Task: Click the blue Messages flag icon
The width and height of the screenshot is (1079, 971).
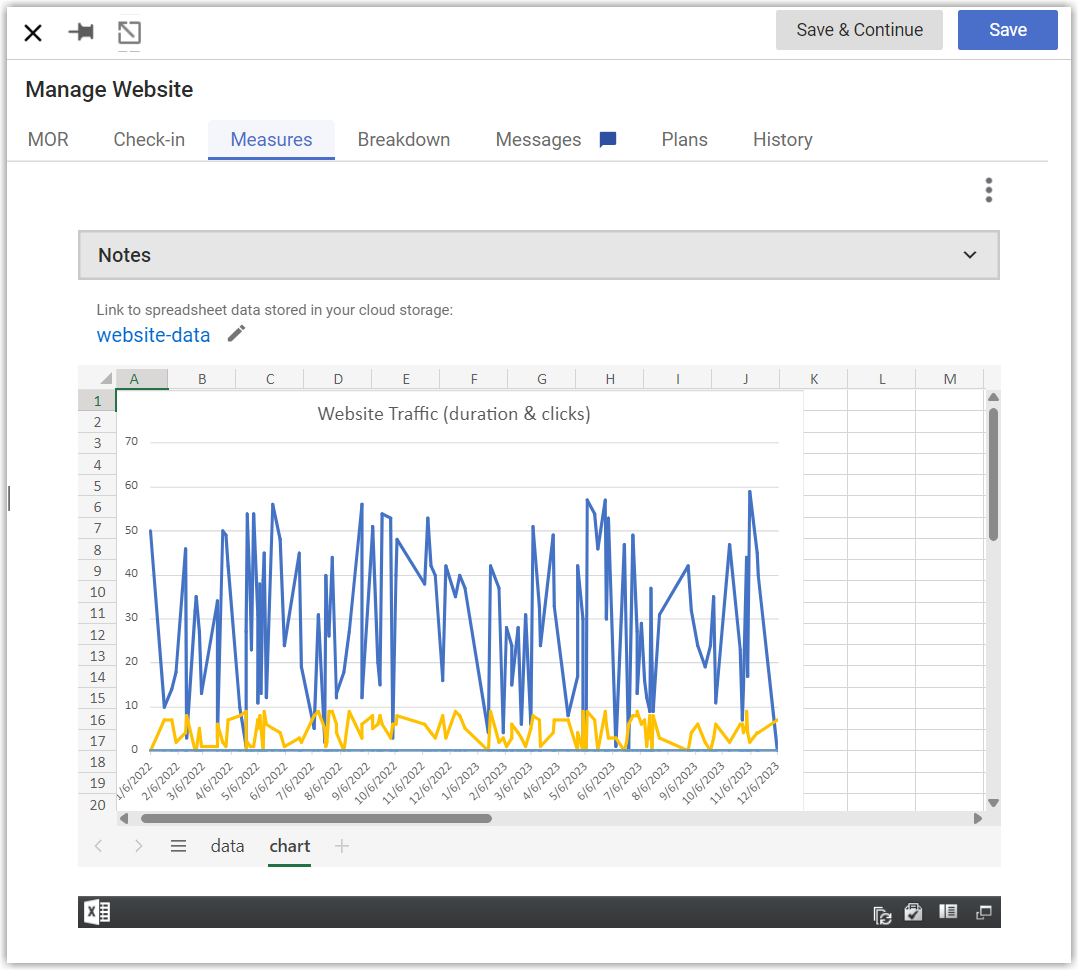Action: pyautogui.click(x=608, y=140)
